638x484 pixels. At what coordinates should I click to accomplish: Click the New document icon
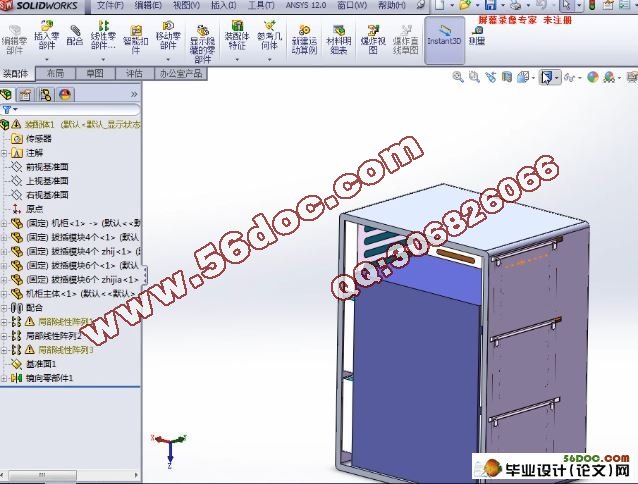(440, 5)
